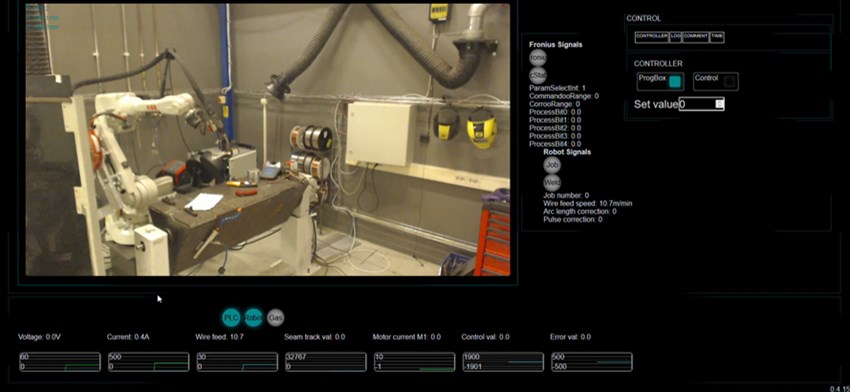The image size is (850, 392).
Task: Click the 'Motor current M1: 0.0' readout
Action: coord(407,337)
